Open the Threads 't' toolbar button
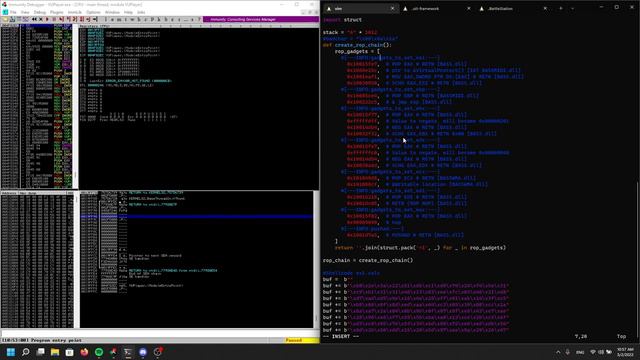This screenshot has height=360, width=640. [x=126, y=19]
